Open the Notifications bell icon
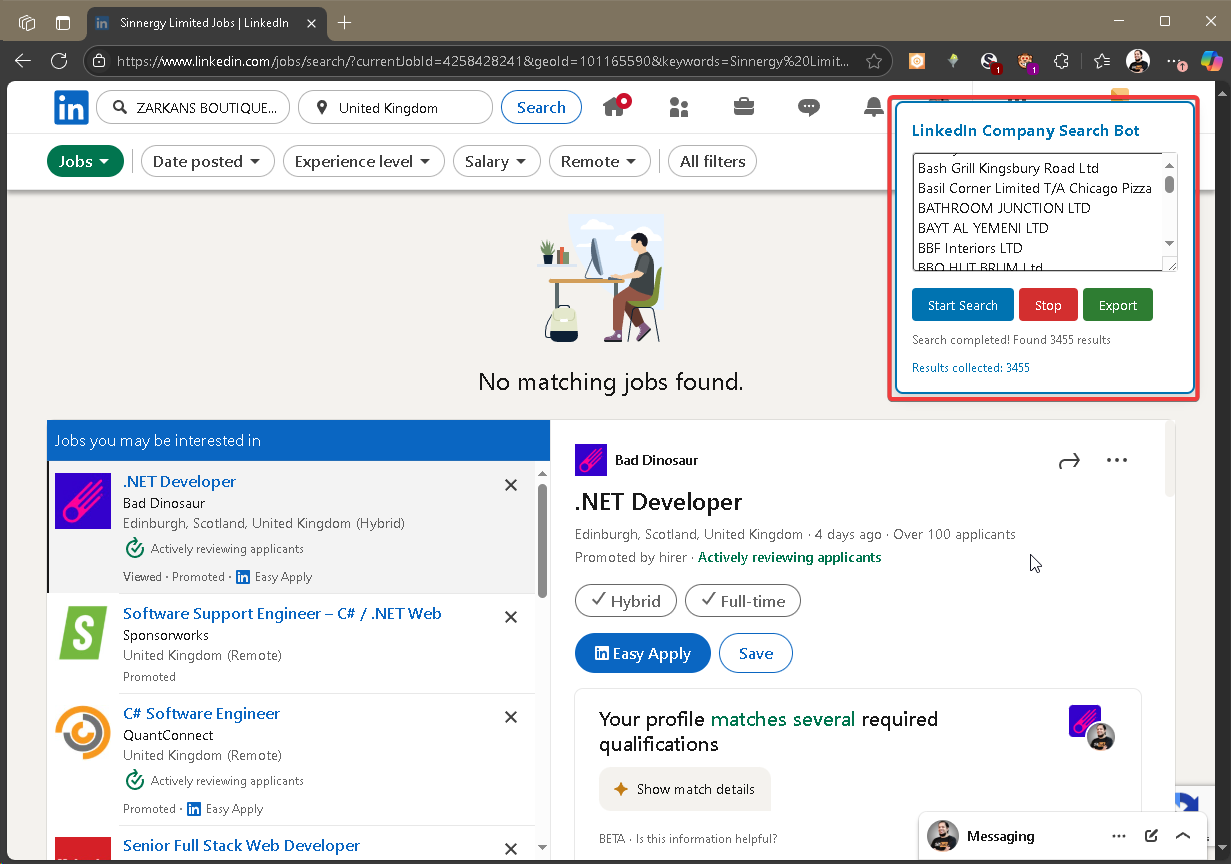 point(874,107)
